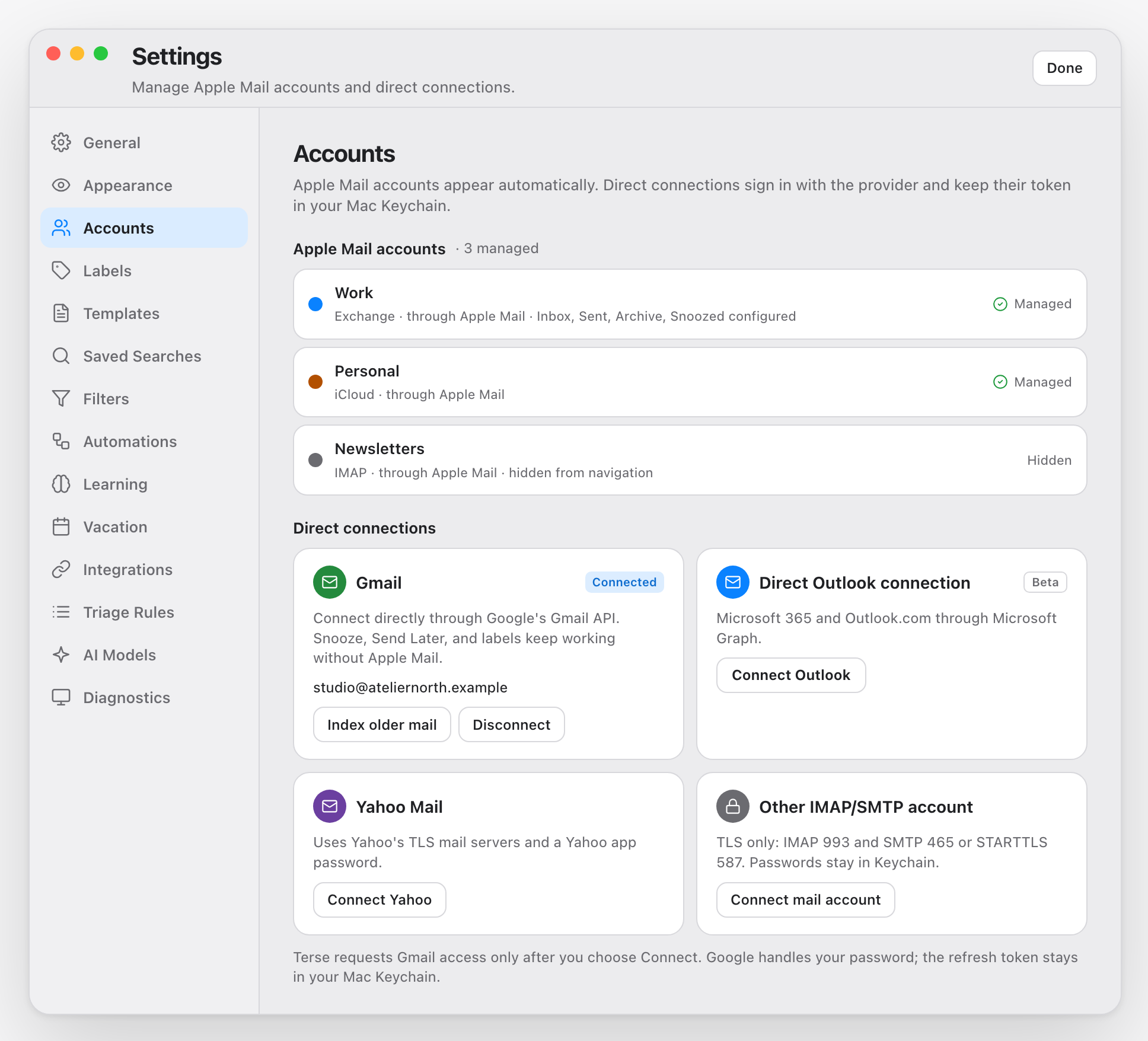Click the Managed checkmark on Work account

click(x=1000, y=304)
